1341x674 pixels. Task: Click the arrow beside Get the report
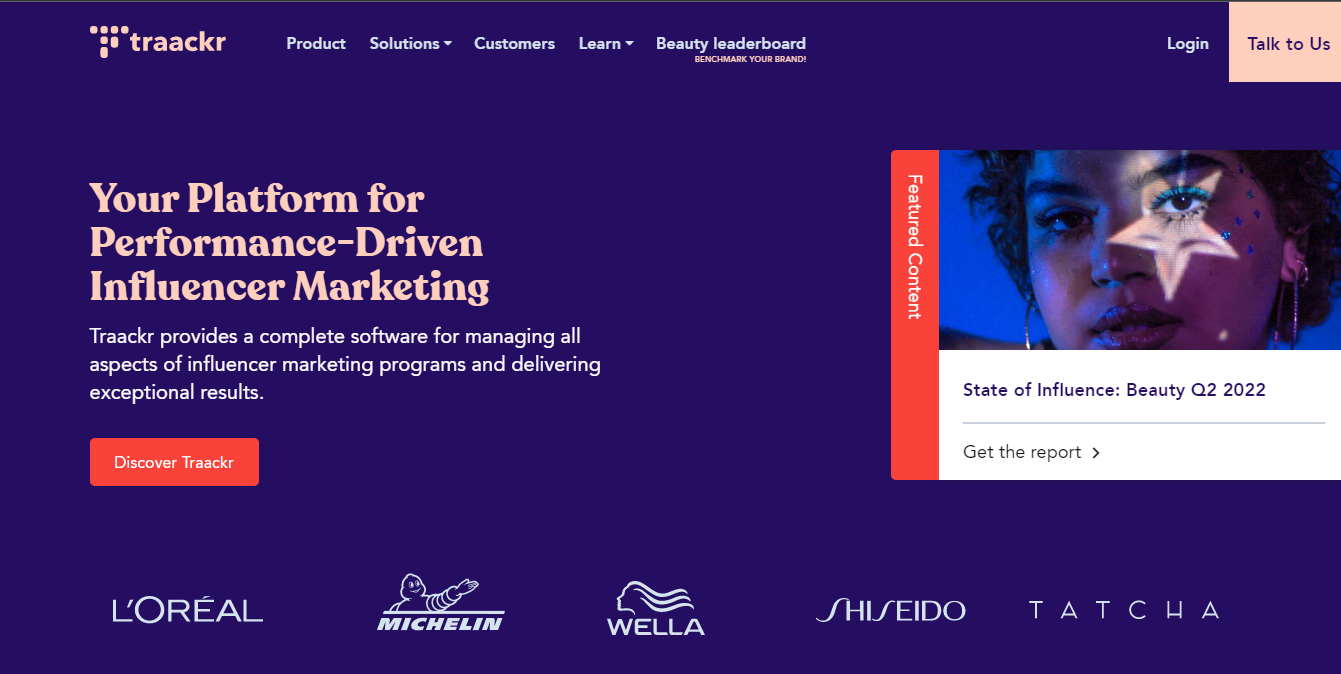(x=1096, y=453)
